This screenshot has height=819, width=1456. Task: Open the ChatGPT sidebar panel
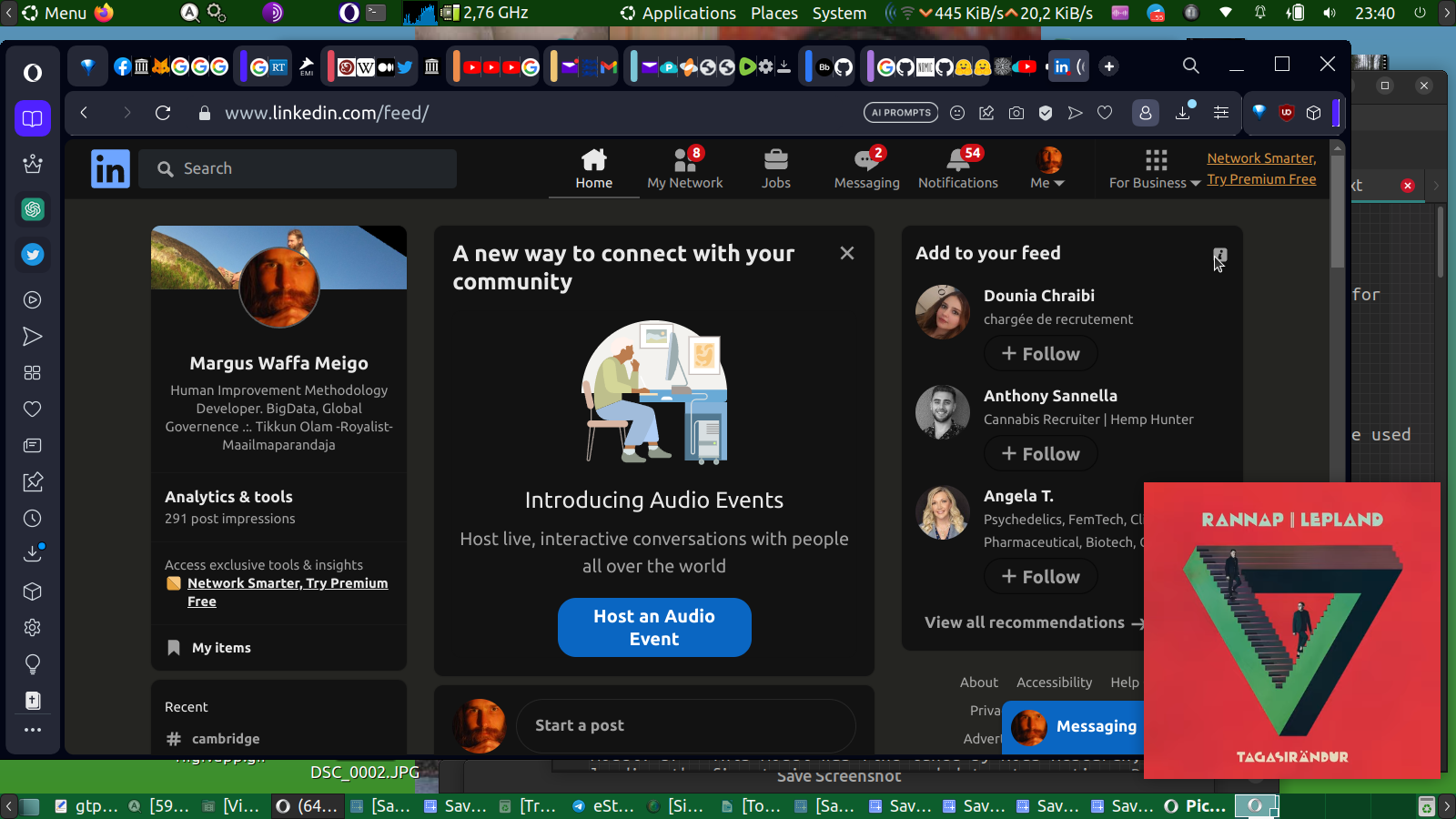tap(33, 209)
